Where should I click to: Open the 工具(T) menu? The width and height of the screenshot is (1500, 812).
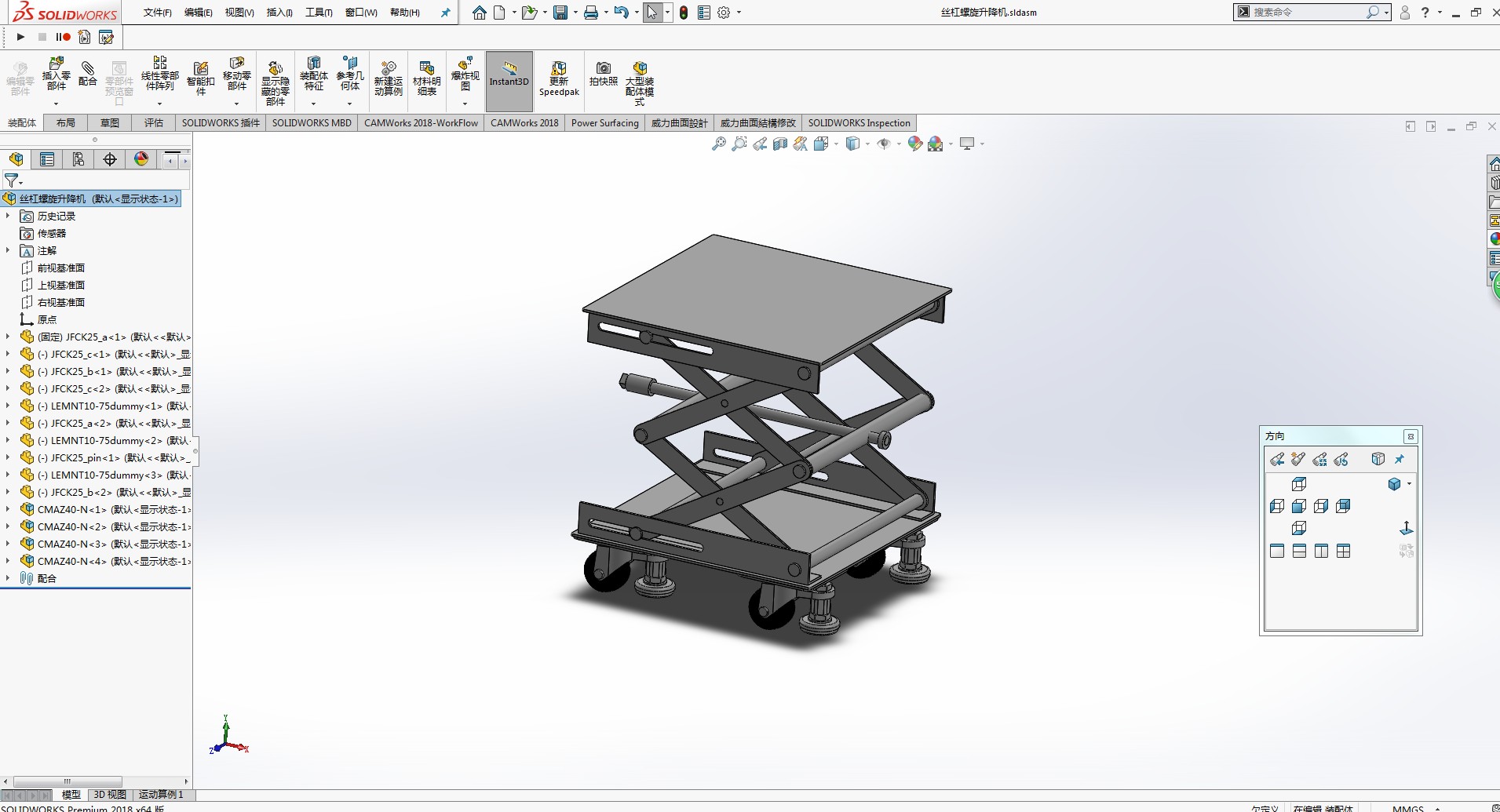click(x=319, y=13)
